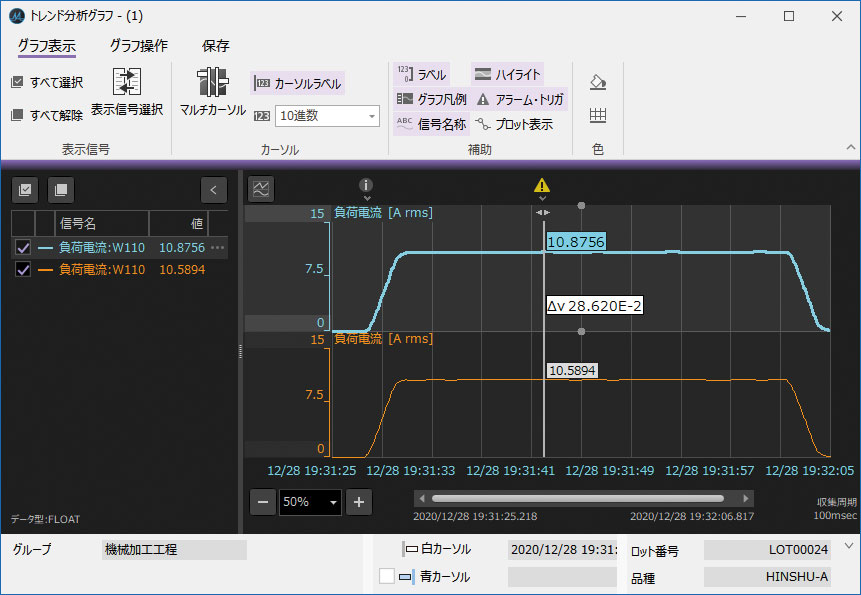Click the アラーム・トリガ button

519,99
